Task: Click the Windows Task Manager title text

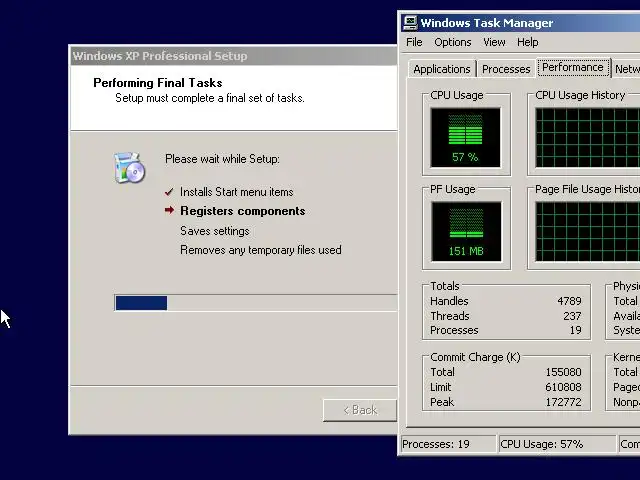Action: click(x=487, y=23)
